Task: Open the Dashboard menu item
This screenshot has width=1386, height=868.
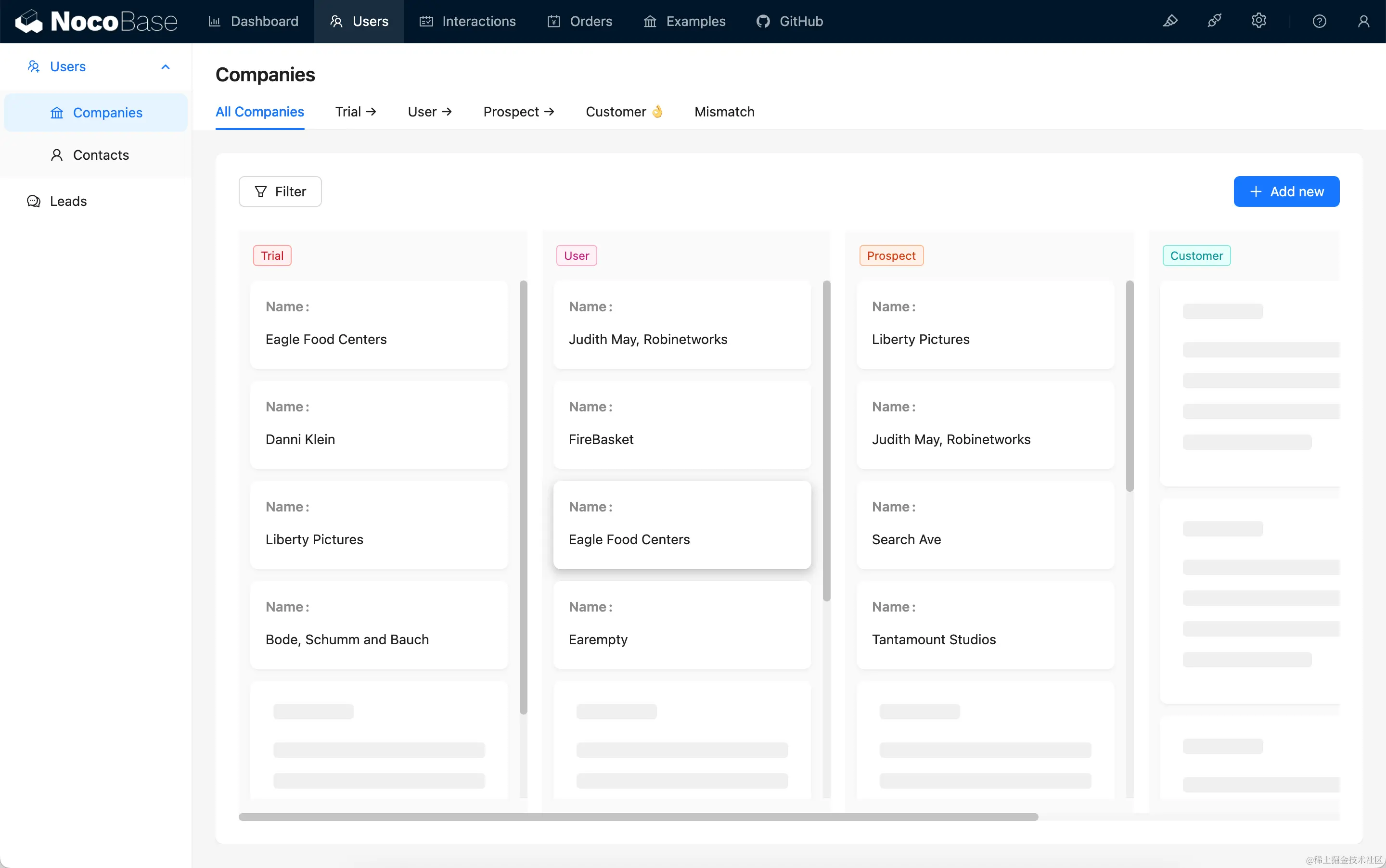Action: point(253,21)
